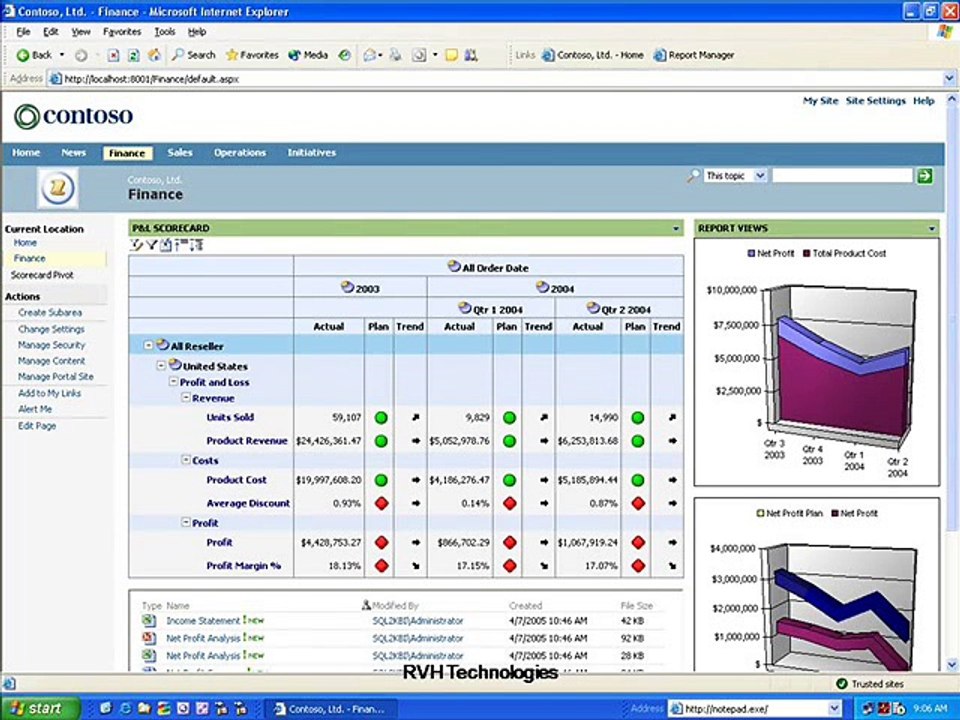Viewport: 960px width, 720px height.
Task: Click the magnifier icon beside This topic
Action: coord(692,176)
